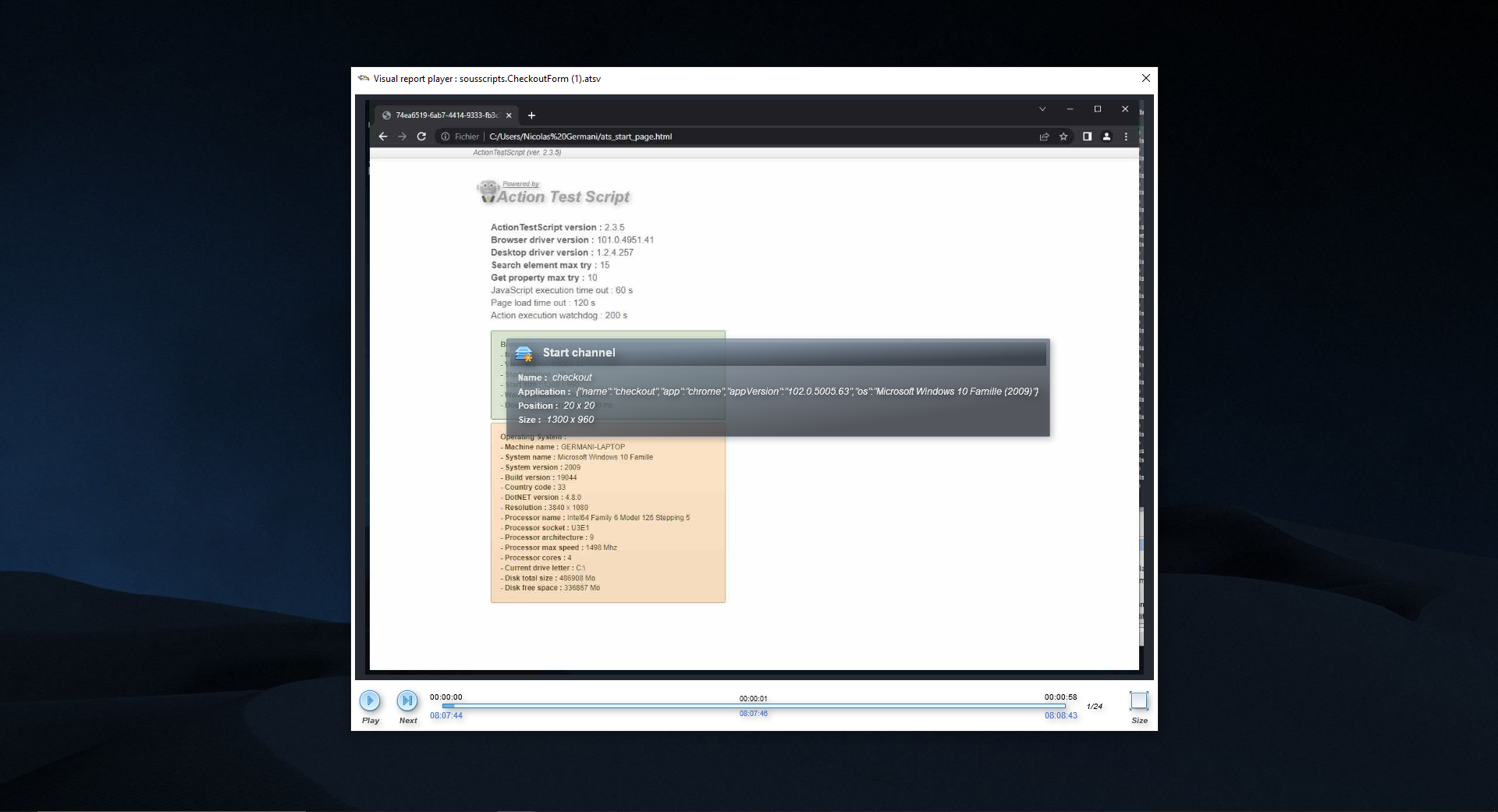Click the Size icon in the player
Image resolution: width=1498 pixels, height=812 pixels.
(x=1139, y=700)
